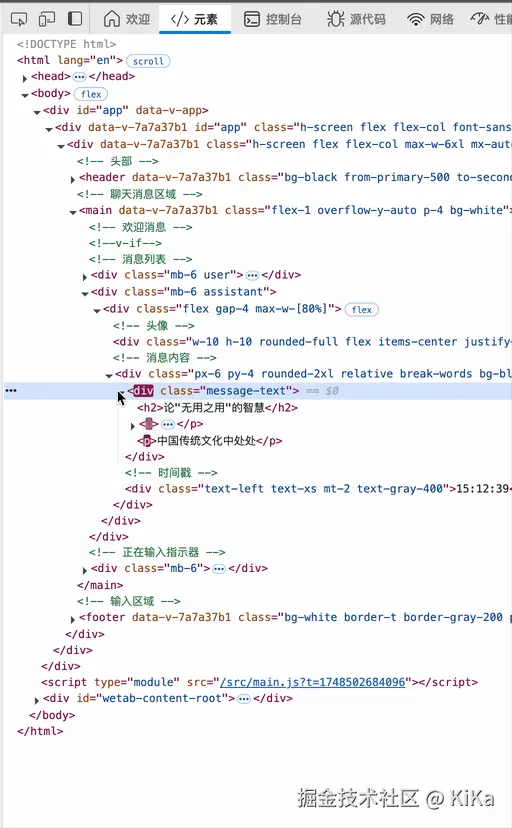The image size is (512, 828).
Task: Open the 性能 tab
Action: [x=491, y=20]
